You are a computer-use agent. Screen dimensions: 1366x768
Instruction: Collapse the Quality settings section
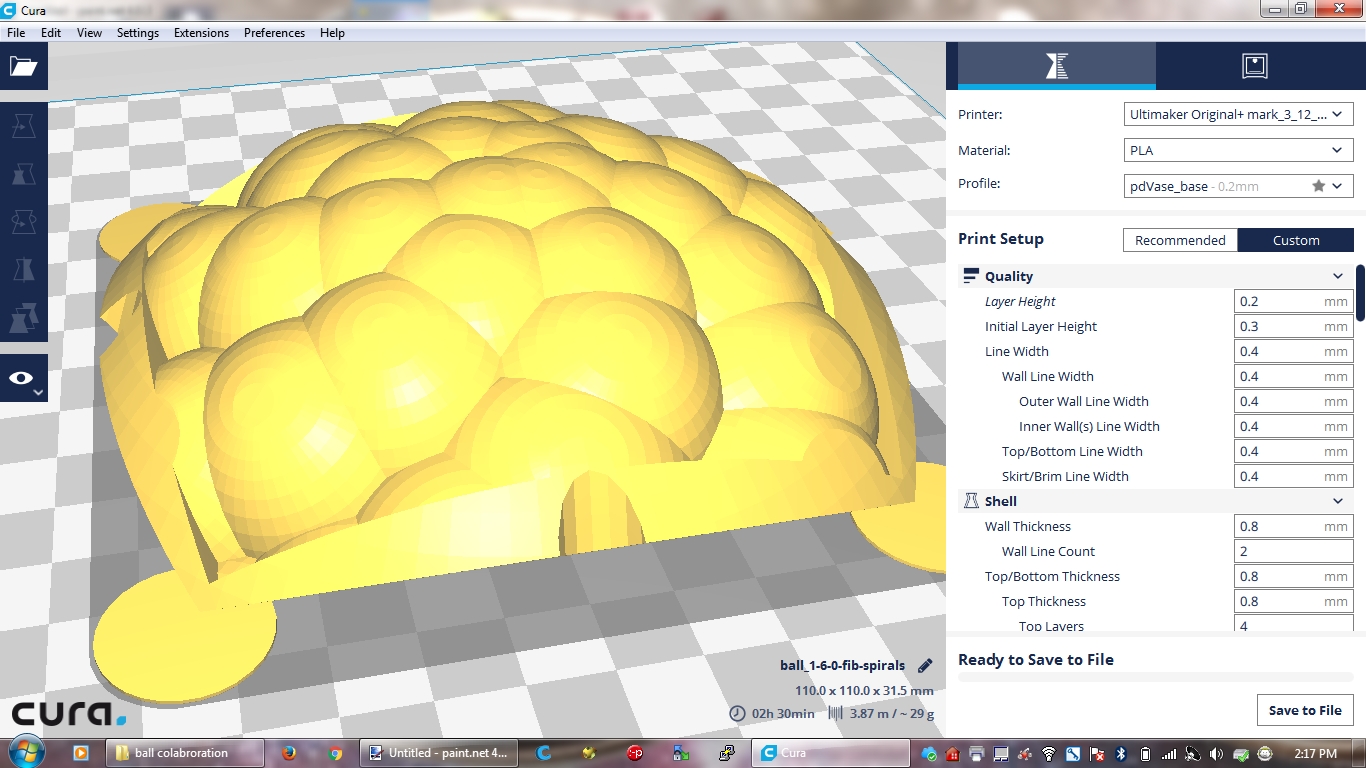click(x=1337, y=276)
